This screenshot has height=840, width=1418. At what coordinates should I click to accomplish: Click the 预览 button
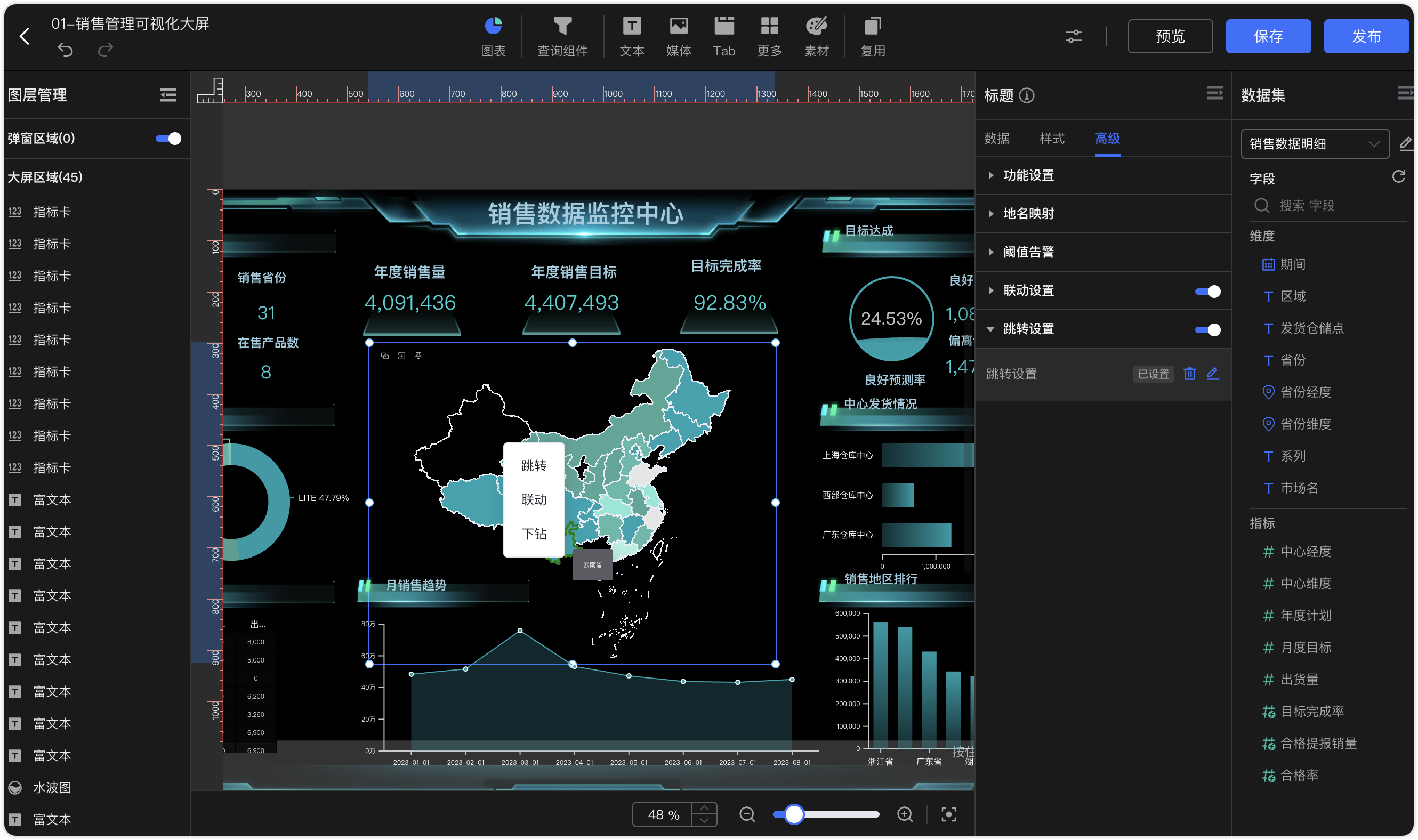(1170, 36)
